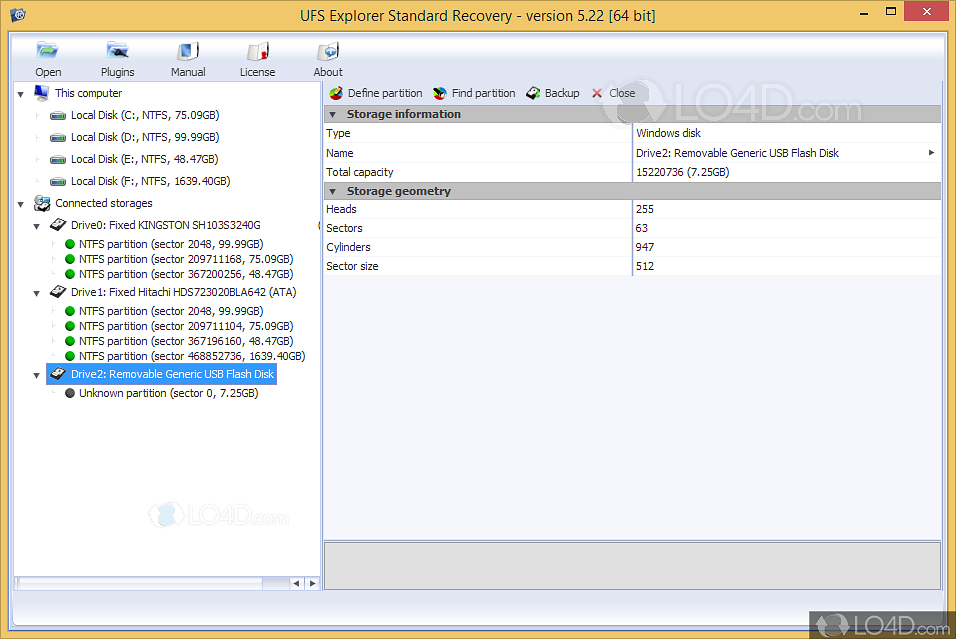Image resolution: width=956 pixels, height=639 pixels.
Task: Open the License toolbar icon
Action: (x=257, y=51)
